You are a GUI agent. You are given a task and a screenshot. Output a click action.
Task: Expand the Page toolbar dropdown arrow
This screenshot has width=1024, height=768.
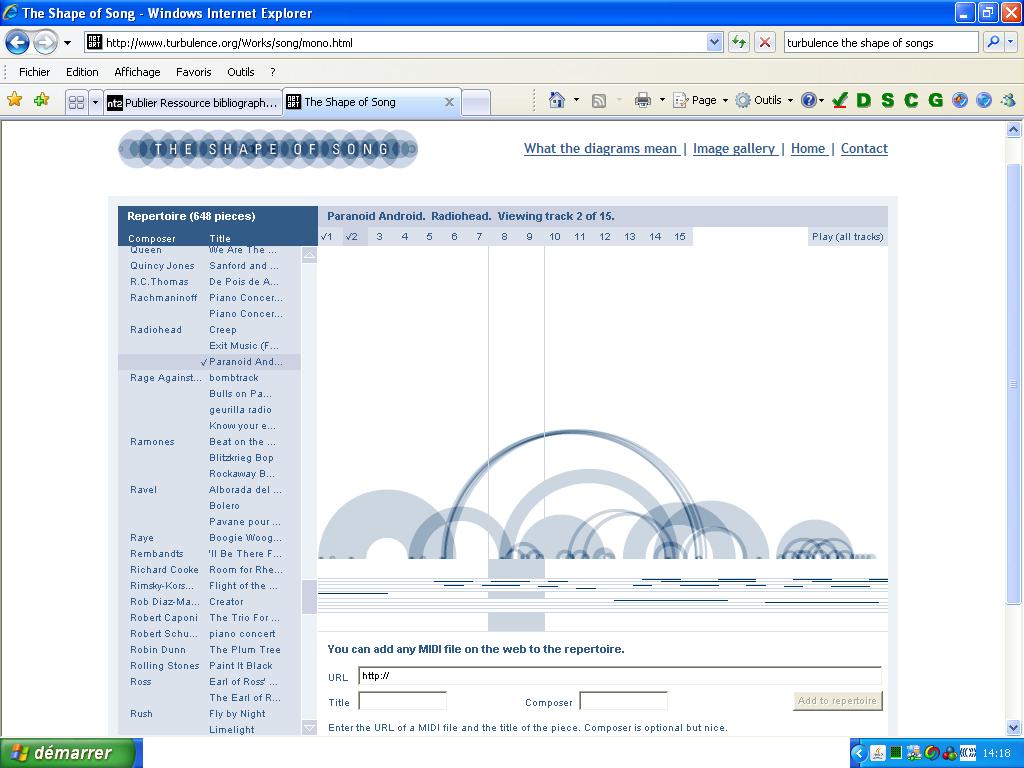pyautogui.click(x=725, y=100)
